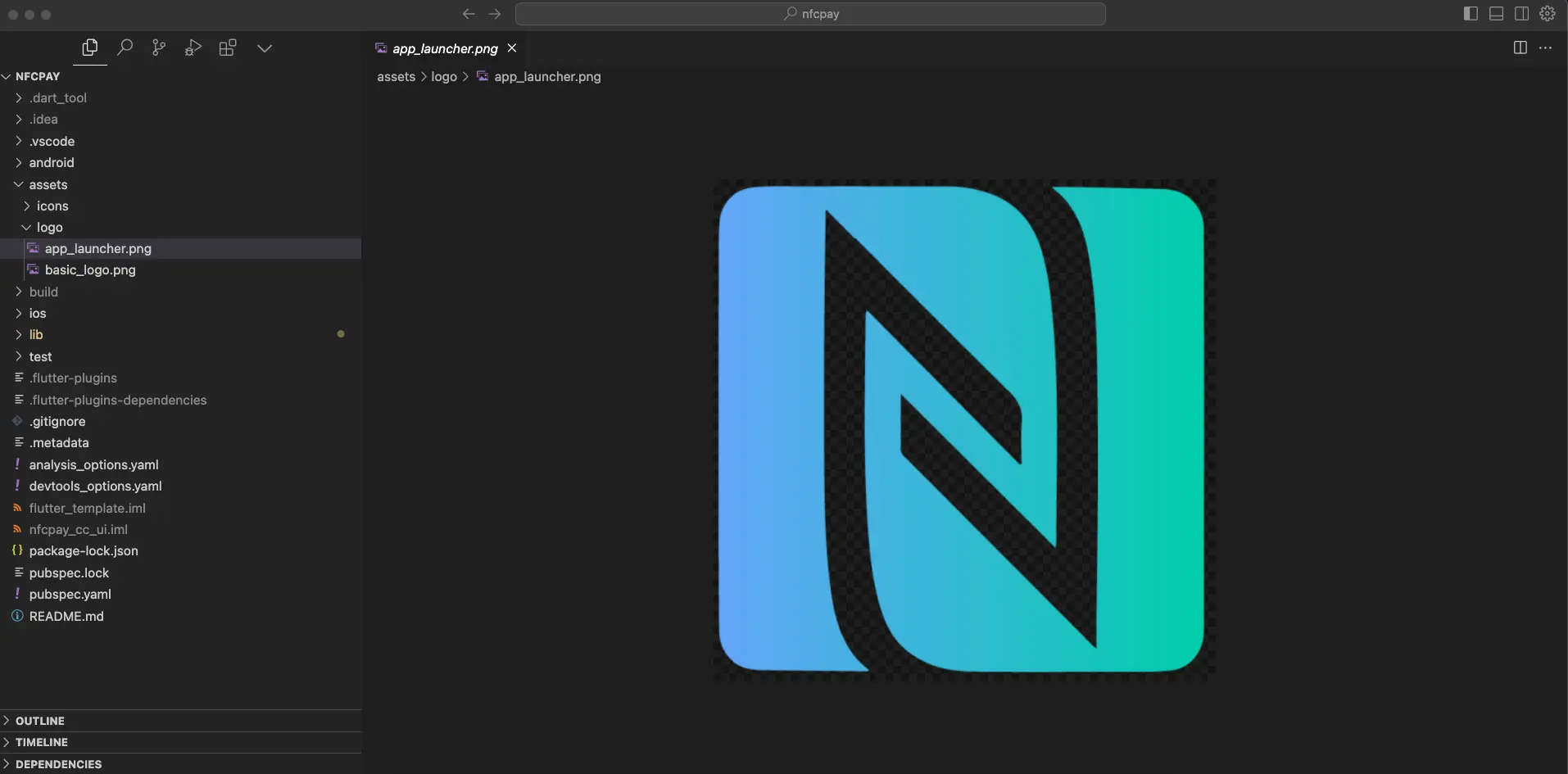Click the back navigation arrow
Image resolution: width=1568 pixels, height=774 pixels.
468,14
